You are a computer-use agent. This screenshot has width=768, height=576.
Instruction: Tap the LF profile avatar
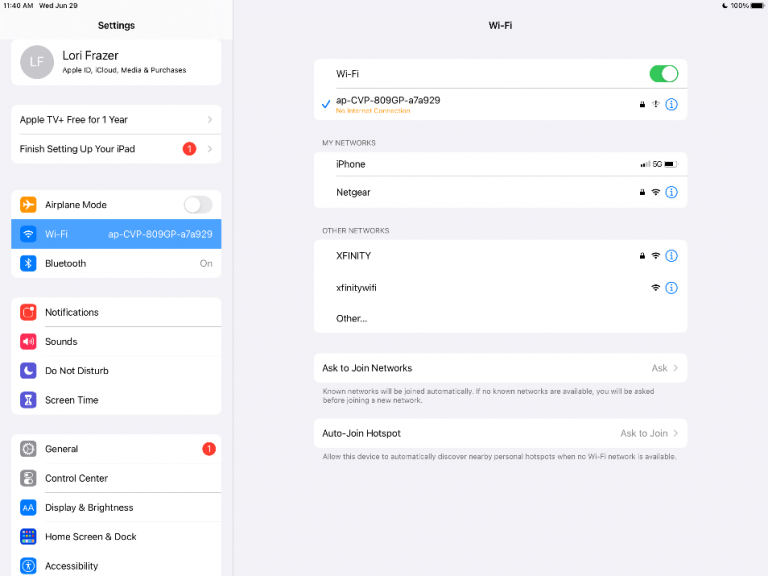pyautogui.click(x=37, y=62)
